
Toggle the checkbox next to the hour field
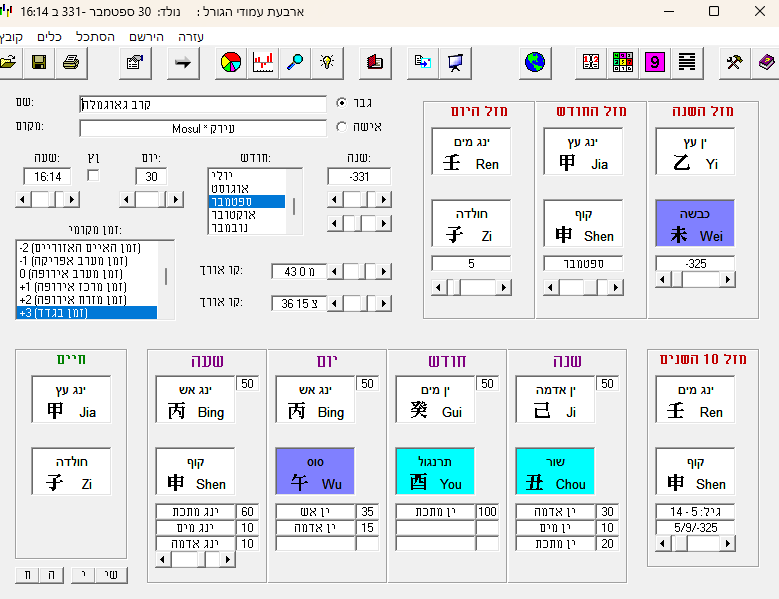(x=94, y=176)
